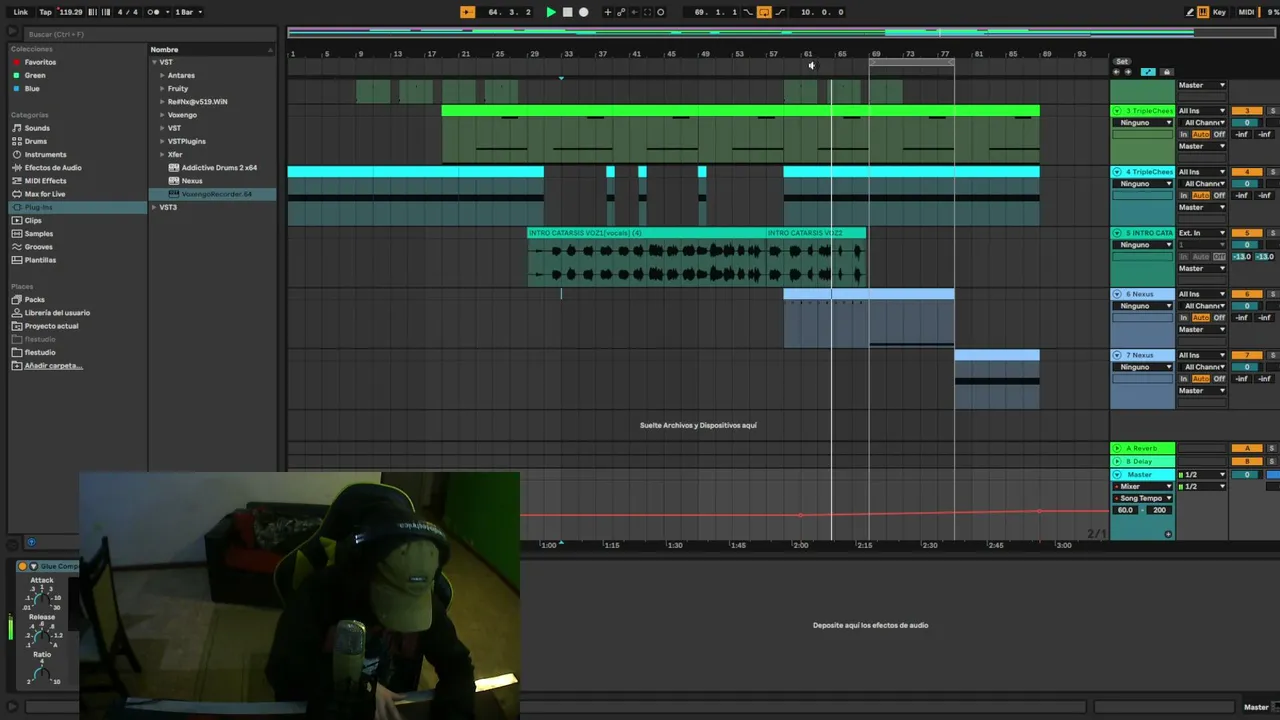Select Blue collection tag
Viewport: 1280px width, 720px height.
click(32, 88)
